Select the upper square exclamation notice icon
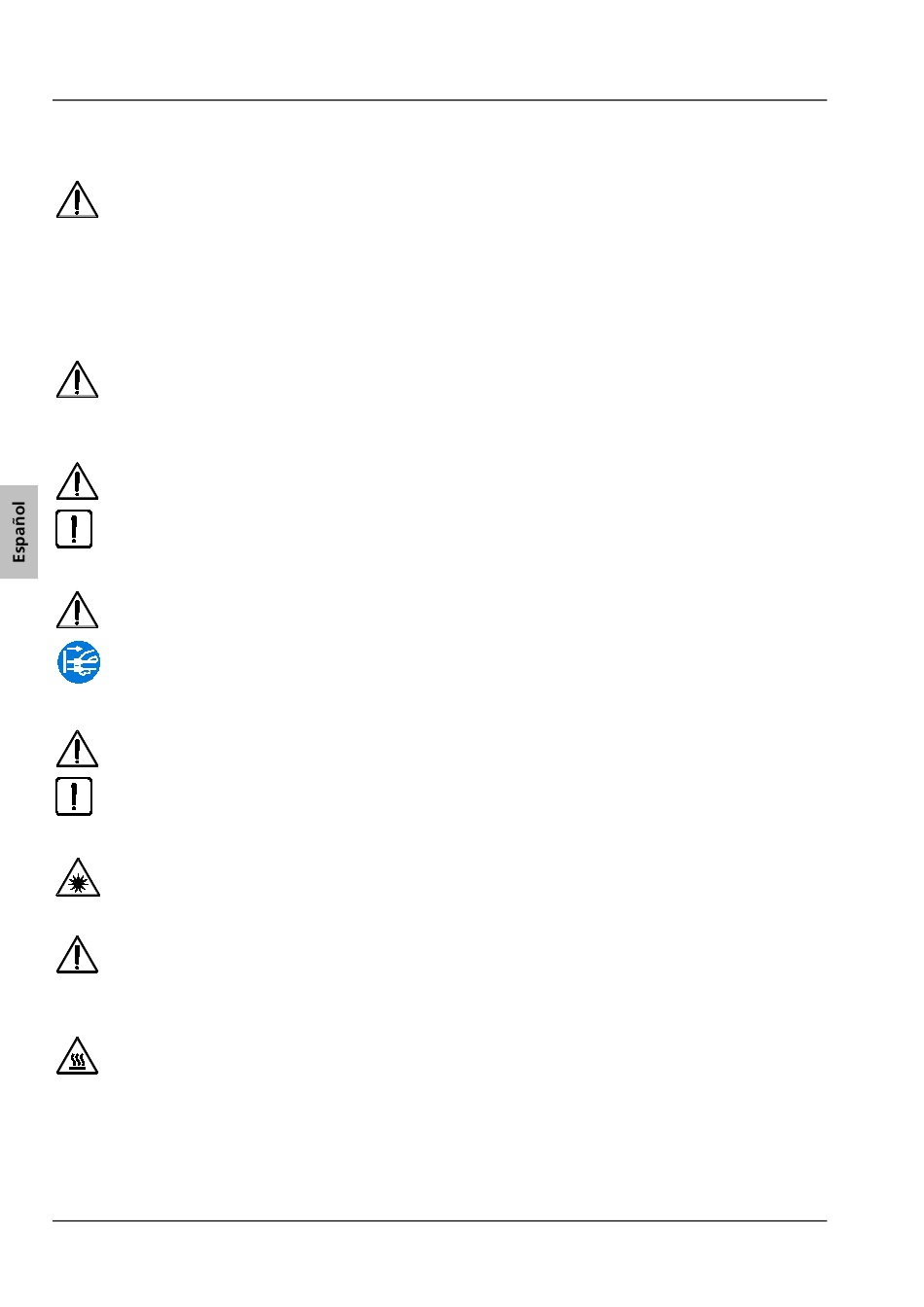The image size is (924, 1307). tap(74, 529)
